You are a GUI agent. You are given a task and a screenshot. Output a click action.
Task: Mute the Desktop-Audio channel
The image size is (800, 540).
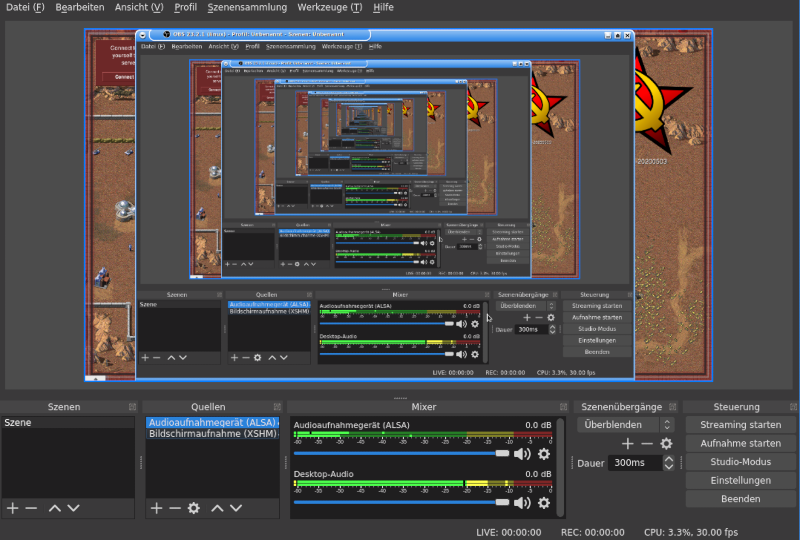point(522,503)
